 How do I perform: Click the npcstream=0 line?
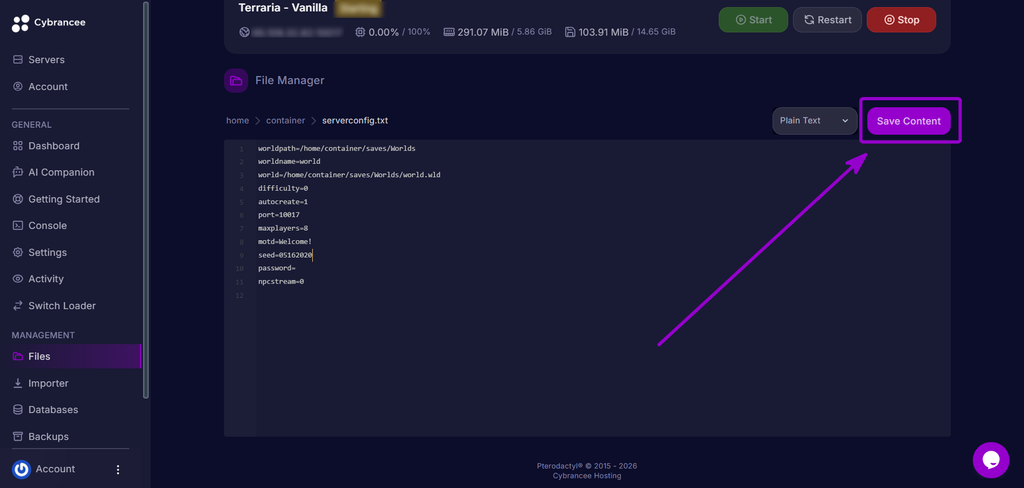(281, 282)
